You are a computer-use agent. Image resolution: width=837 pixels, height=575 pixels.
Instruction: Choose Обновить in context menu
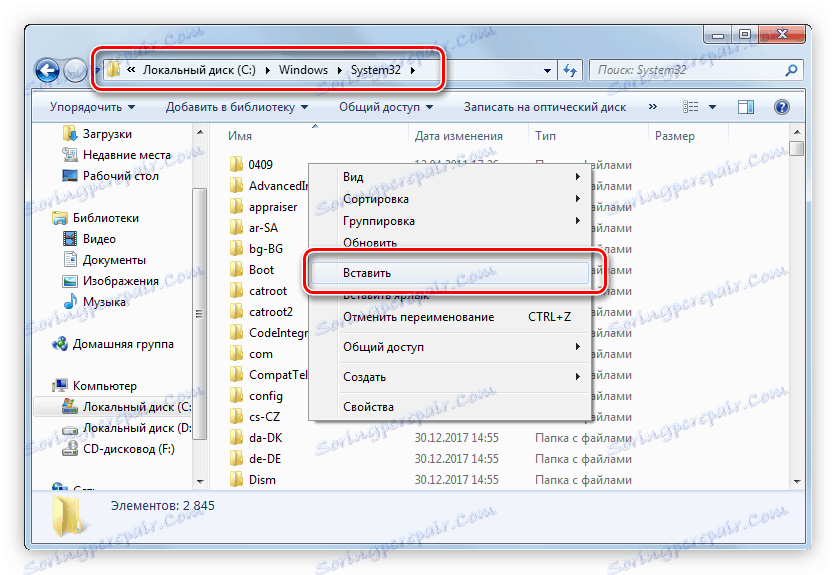click(449, 242)
